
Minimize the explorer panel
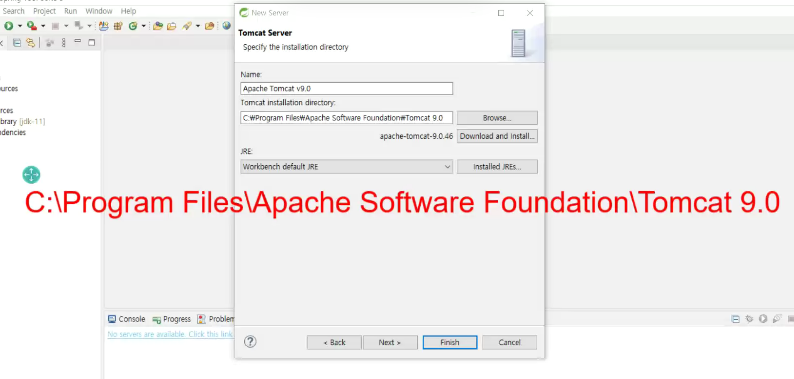pos(77,42)
